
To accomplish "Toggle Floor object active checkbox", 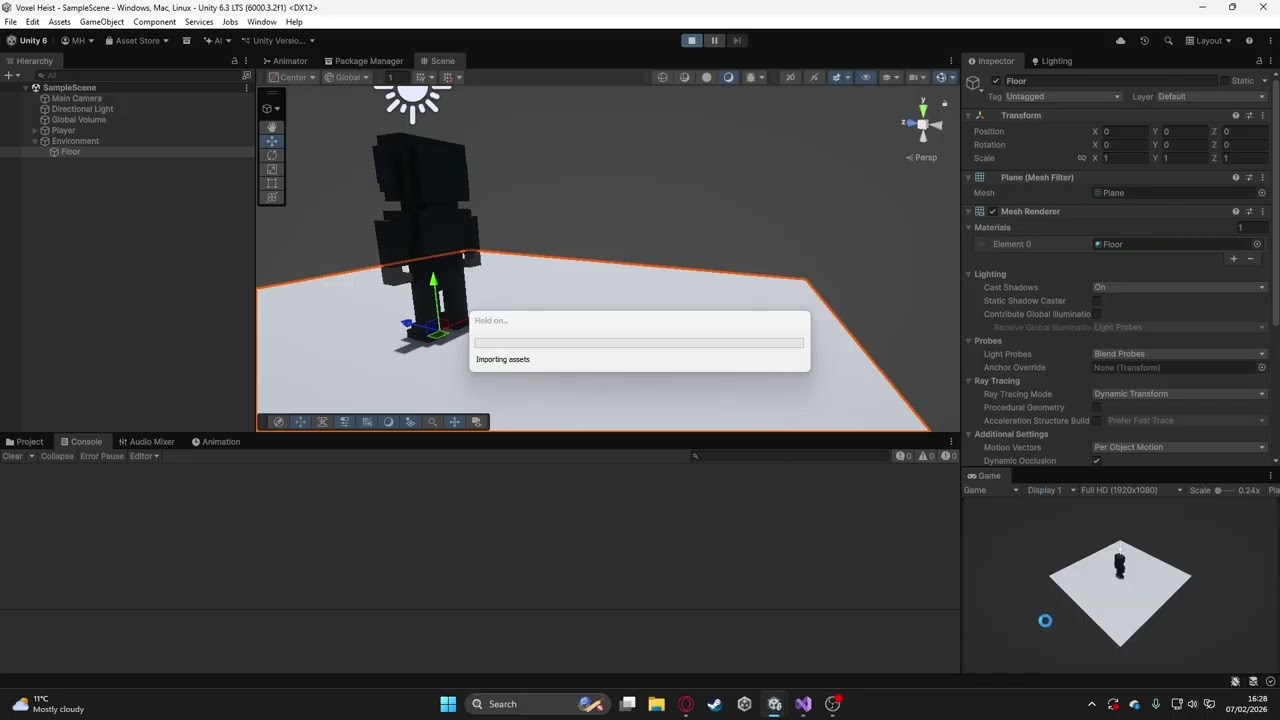I will point(996,81).
